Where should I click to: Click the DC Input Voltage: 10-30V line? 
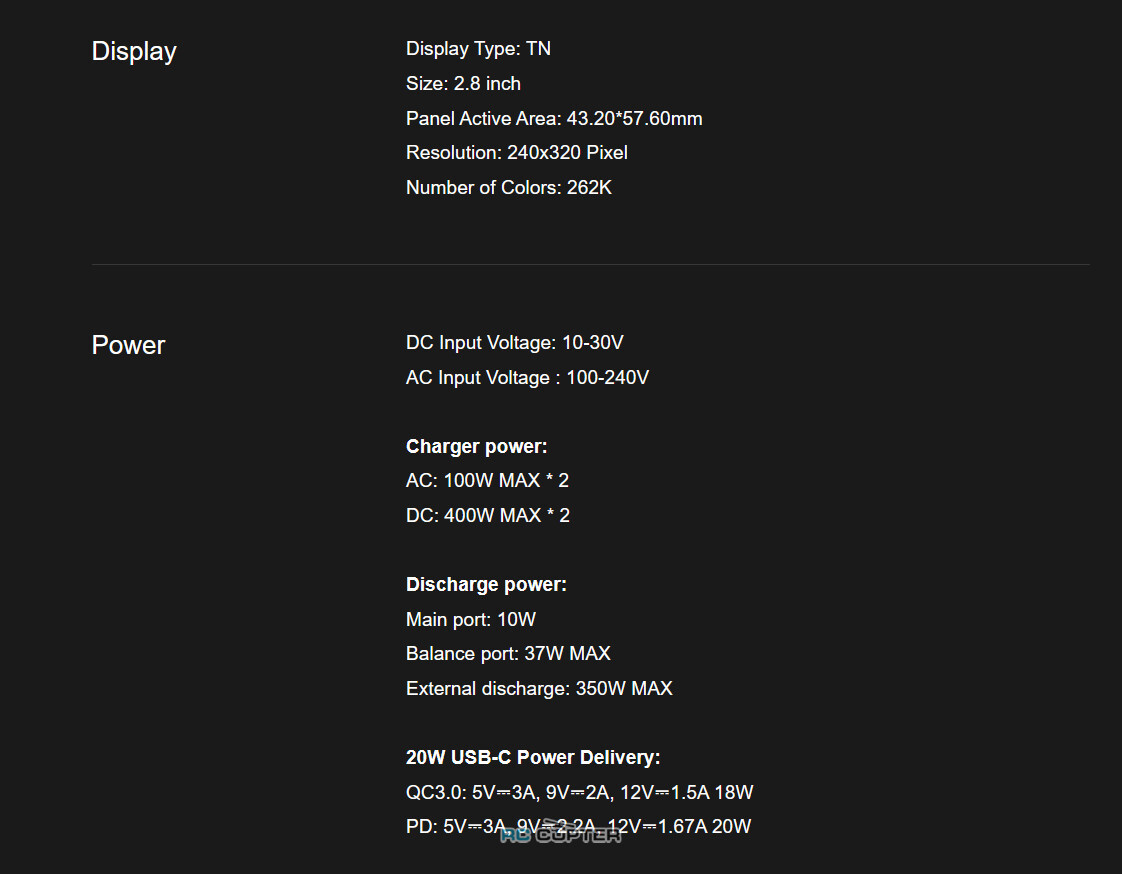click(x=514, y=343)
